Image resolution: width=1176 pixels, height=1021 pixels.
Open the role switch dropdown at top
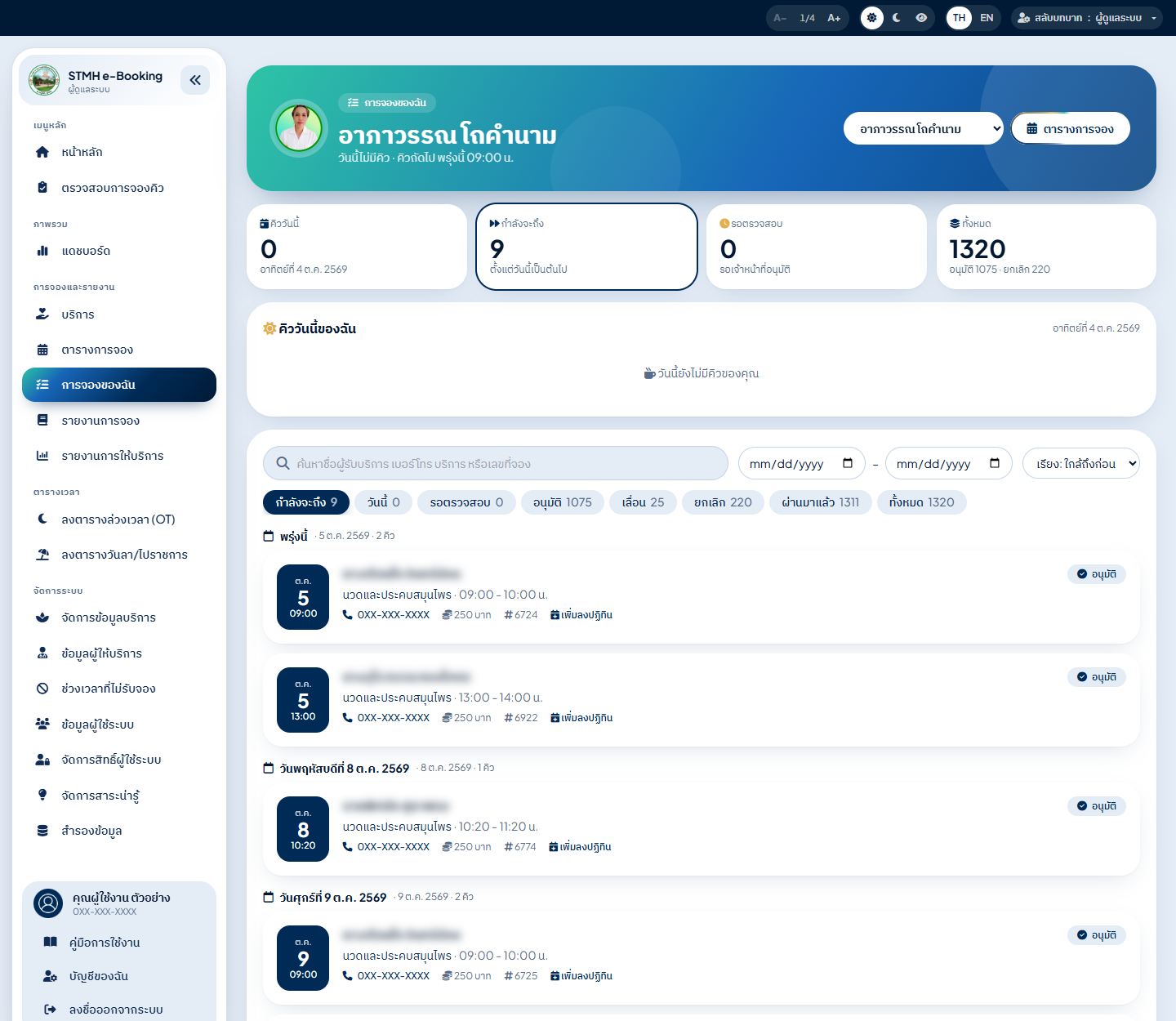pyautogui.click(x=1087, y=18)
